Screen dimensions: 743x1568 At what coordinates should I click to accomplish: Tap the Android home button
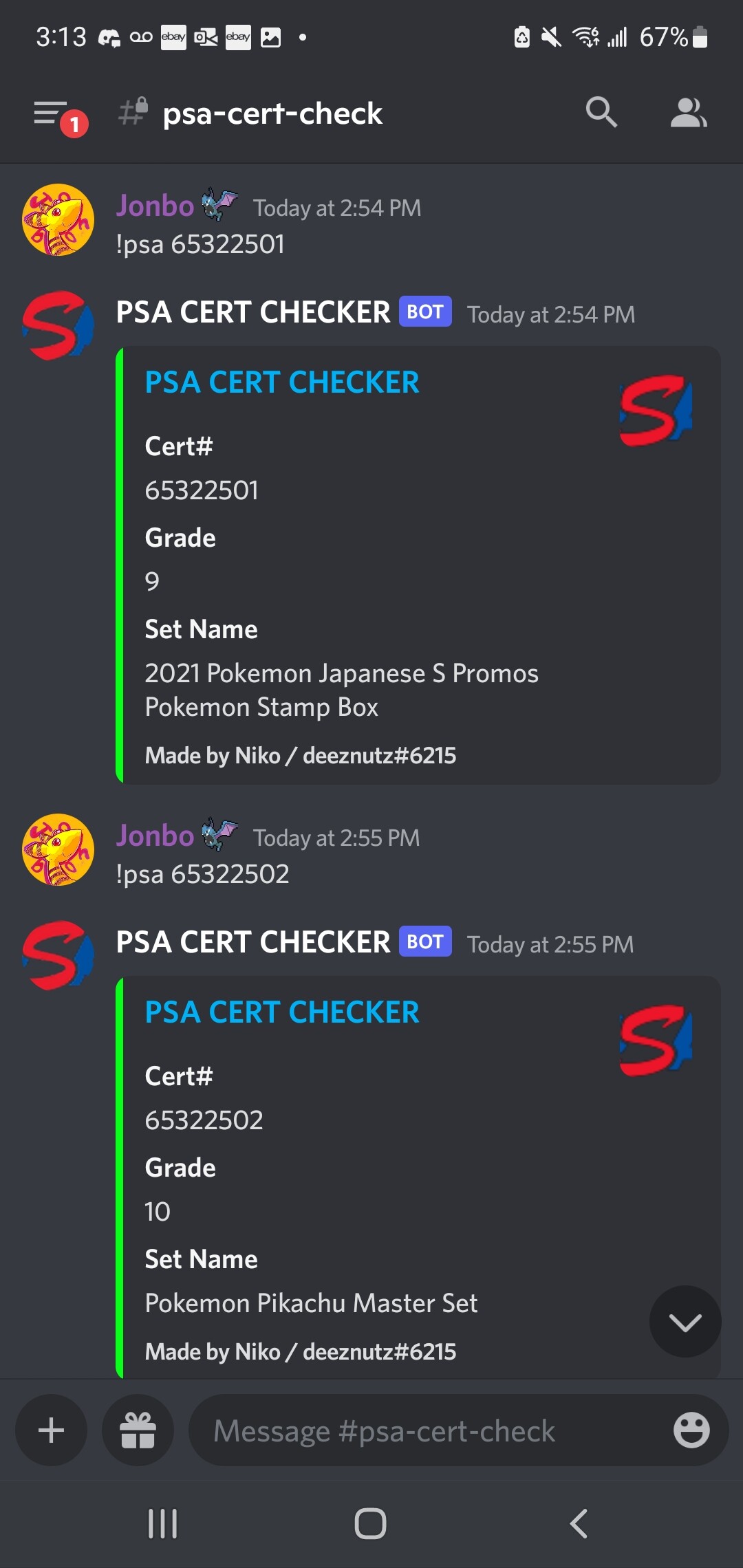pyautogui.click(x=370, y=1524)
